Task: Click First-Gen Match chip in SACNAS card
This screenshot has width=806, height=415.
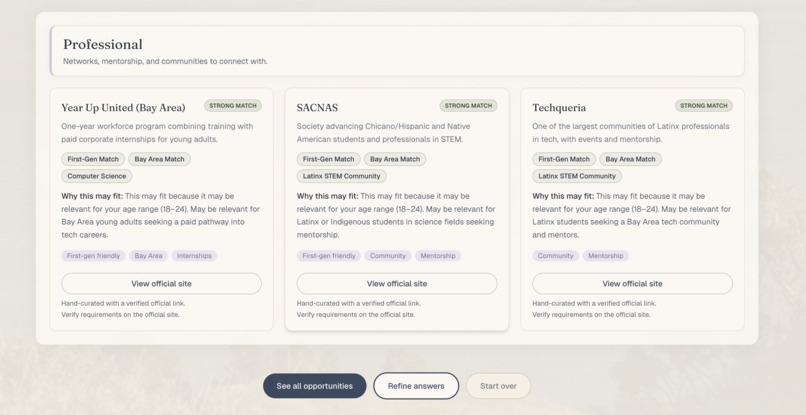Action: click(328, 159)
